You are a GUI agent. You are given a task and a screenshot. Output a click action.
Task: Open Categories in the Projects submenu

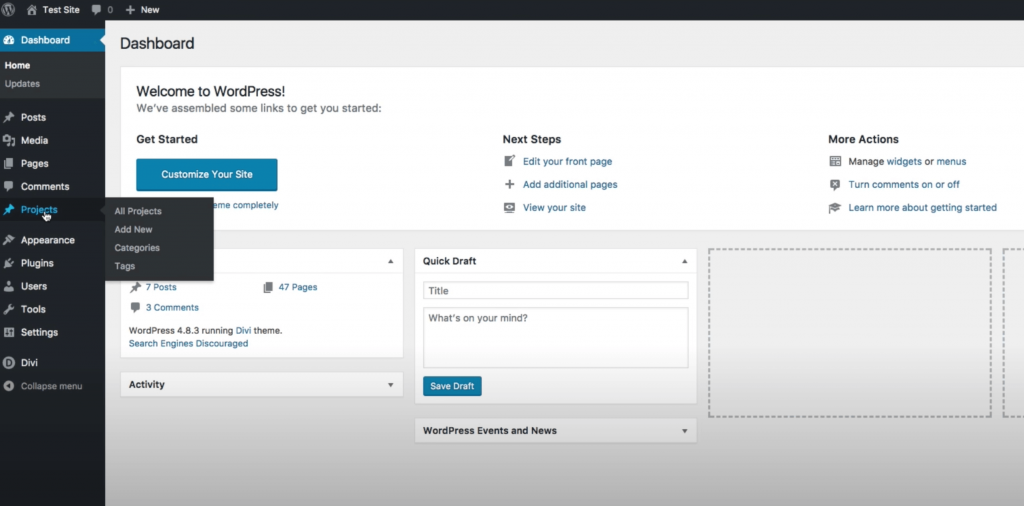137,248
